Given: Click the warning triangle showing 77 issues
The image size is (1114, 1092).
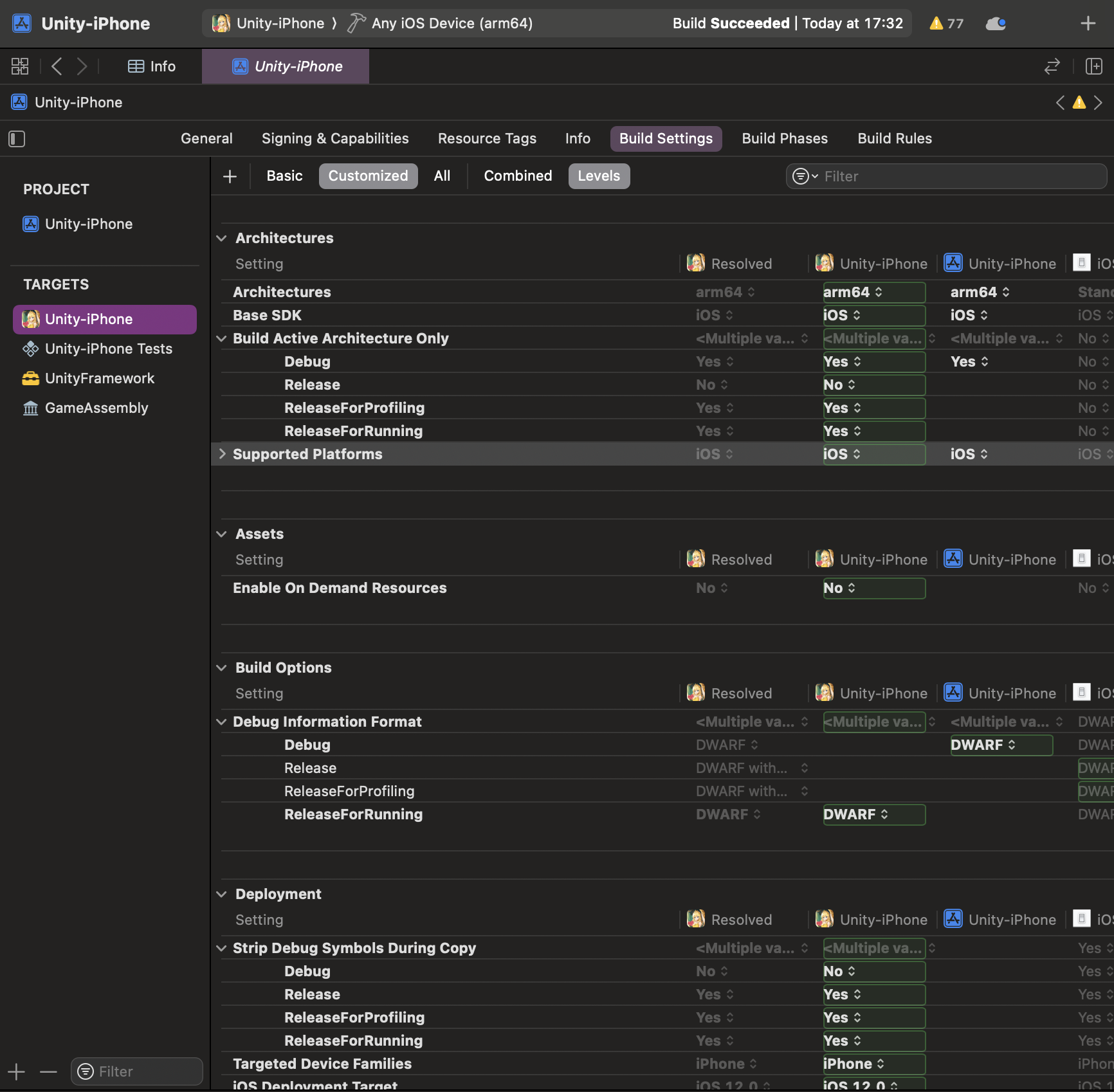Looking at the screenshot, I should tap(945, 24).
